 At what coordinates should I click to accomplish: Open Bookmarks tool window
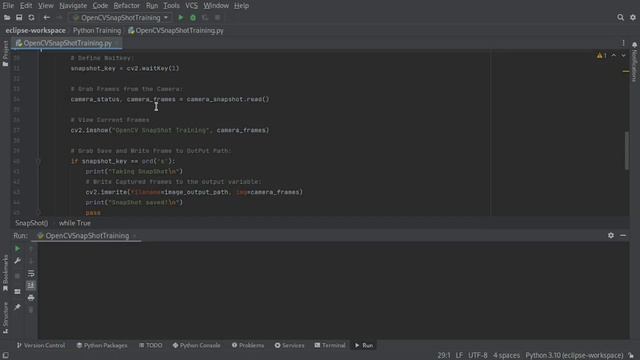click(5, 273)
